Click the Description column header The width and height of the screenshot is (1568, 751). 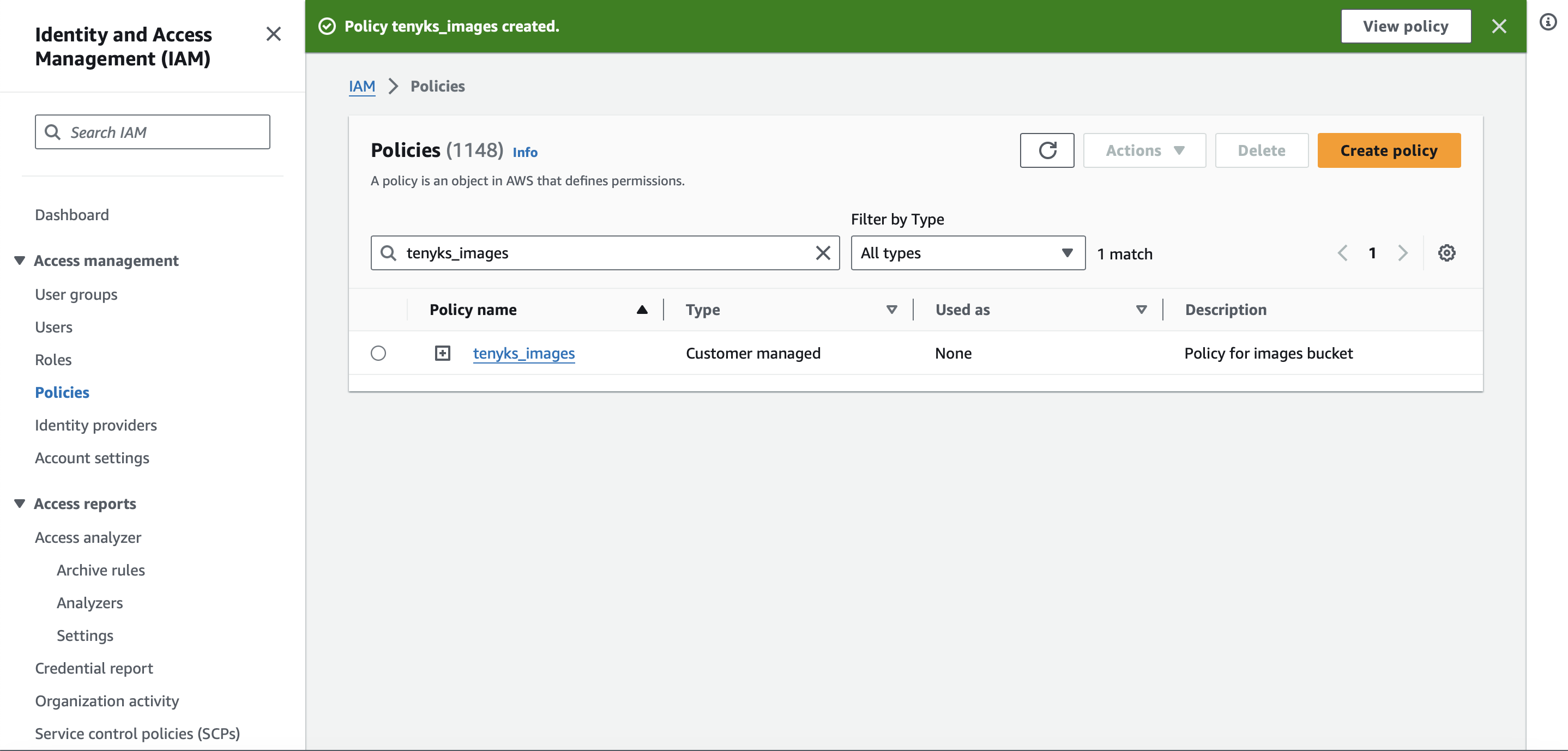point(1225,310)
